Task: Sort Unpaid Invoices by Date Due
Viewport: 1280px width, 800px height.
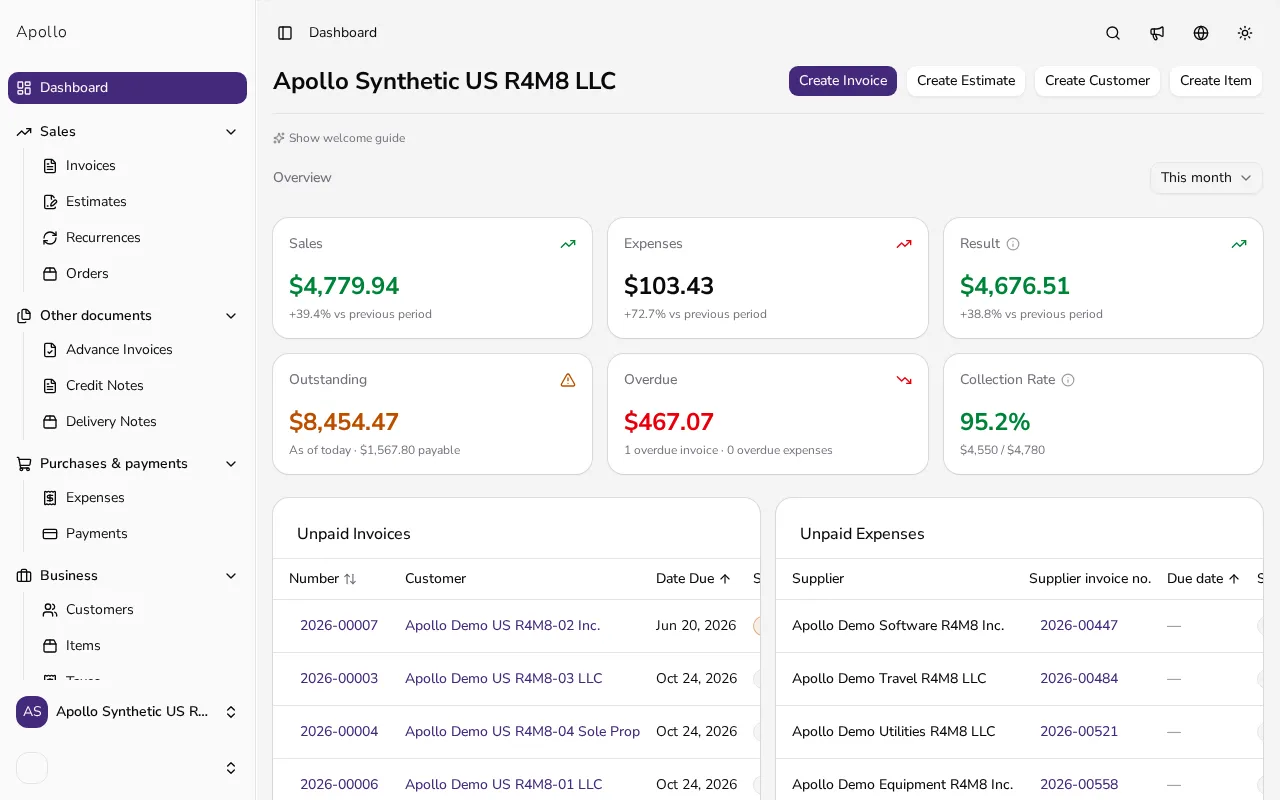Action: pyautogui.click(x=694, y=579)
